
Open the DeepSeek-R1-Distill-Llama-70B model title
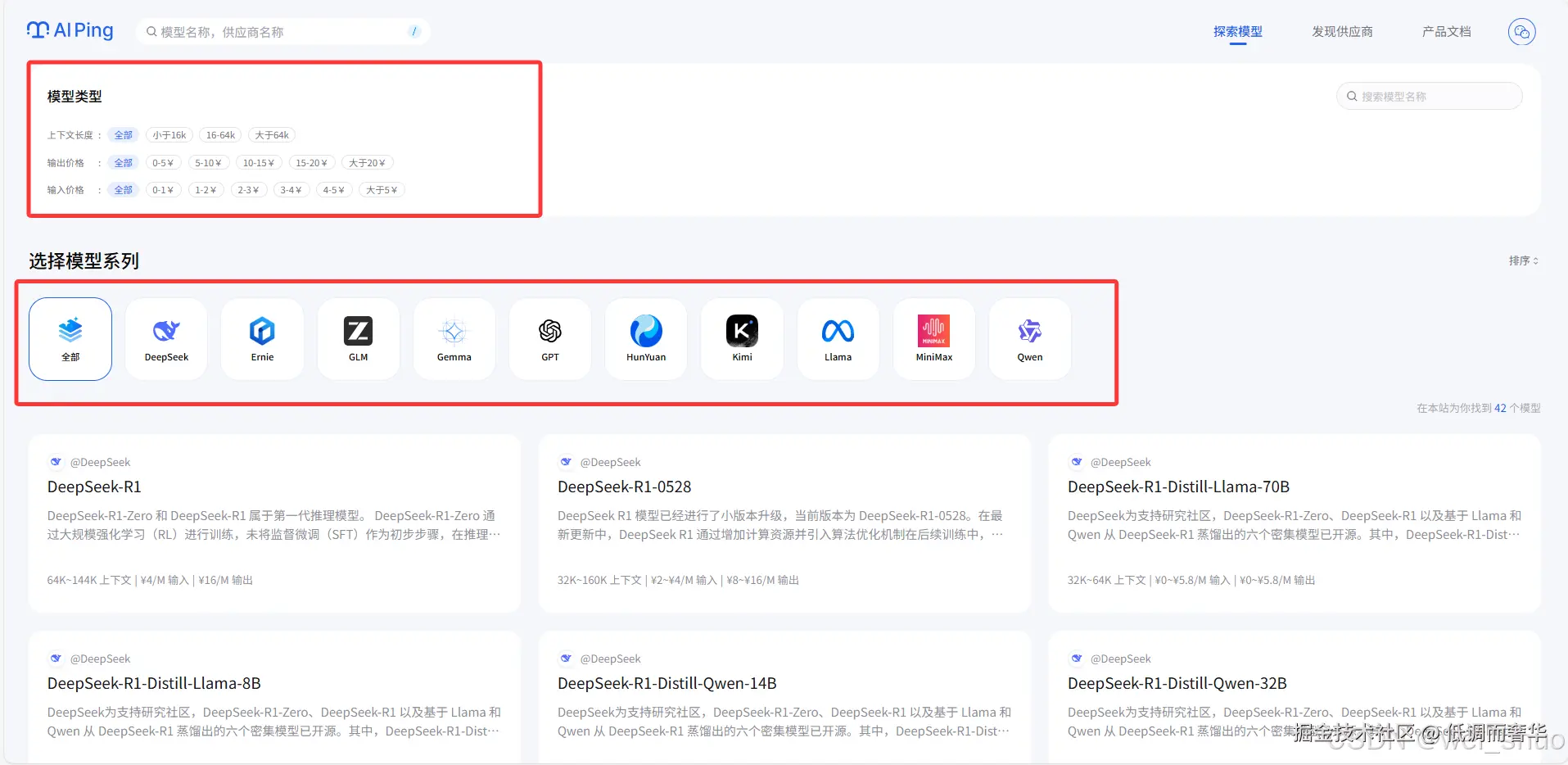1178,487
